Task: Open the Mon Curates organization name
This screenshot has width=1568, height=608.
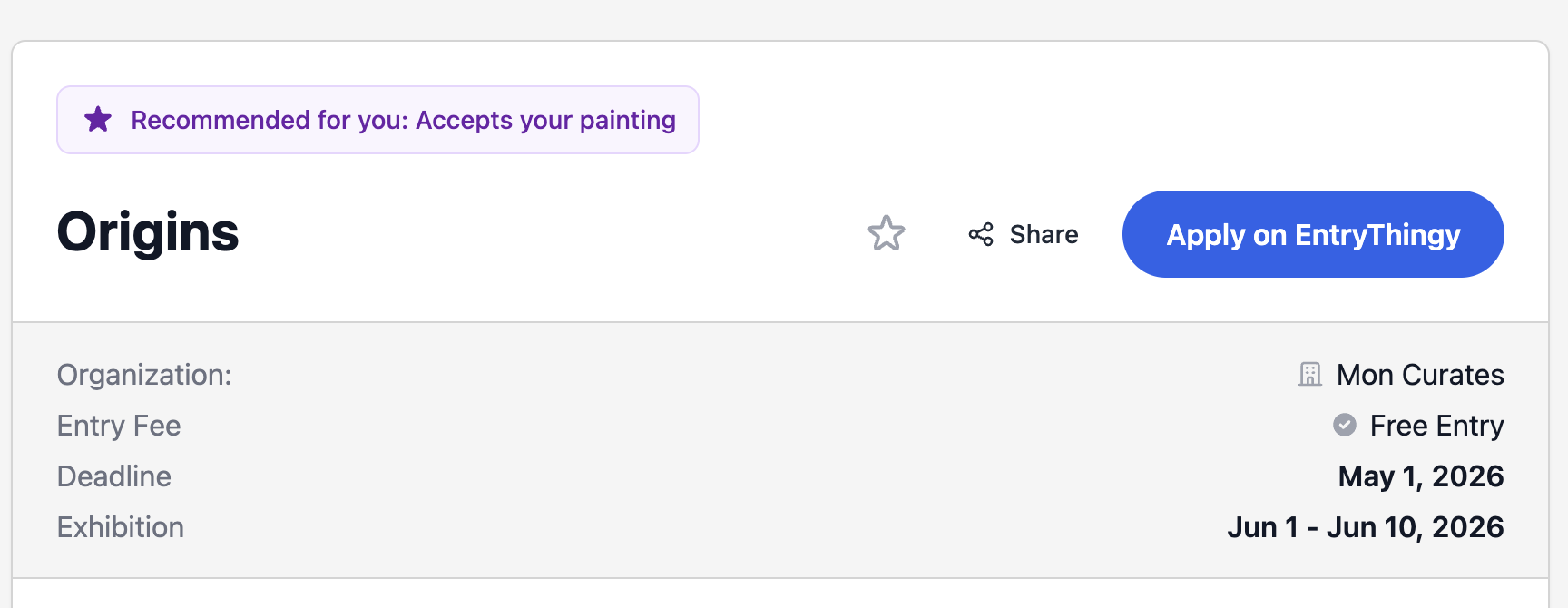Action: [1420, 375]
